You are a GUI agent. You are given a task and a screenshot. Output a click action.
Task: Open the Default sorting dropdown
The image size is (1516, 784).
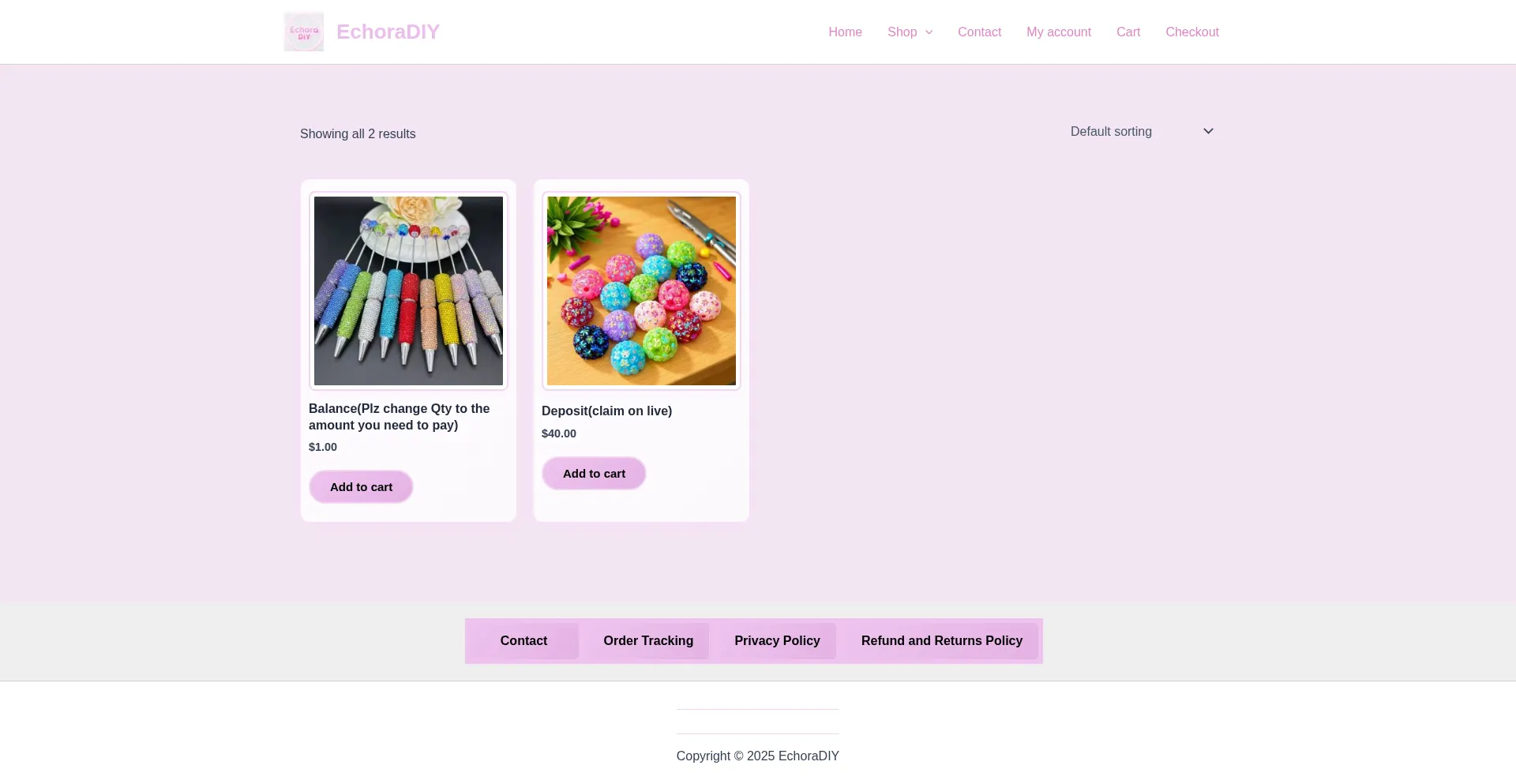coord(1142,132)
